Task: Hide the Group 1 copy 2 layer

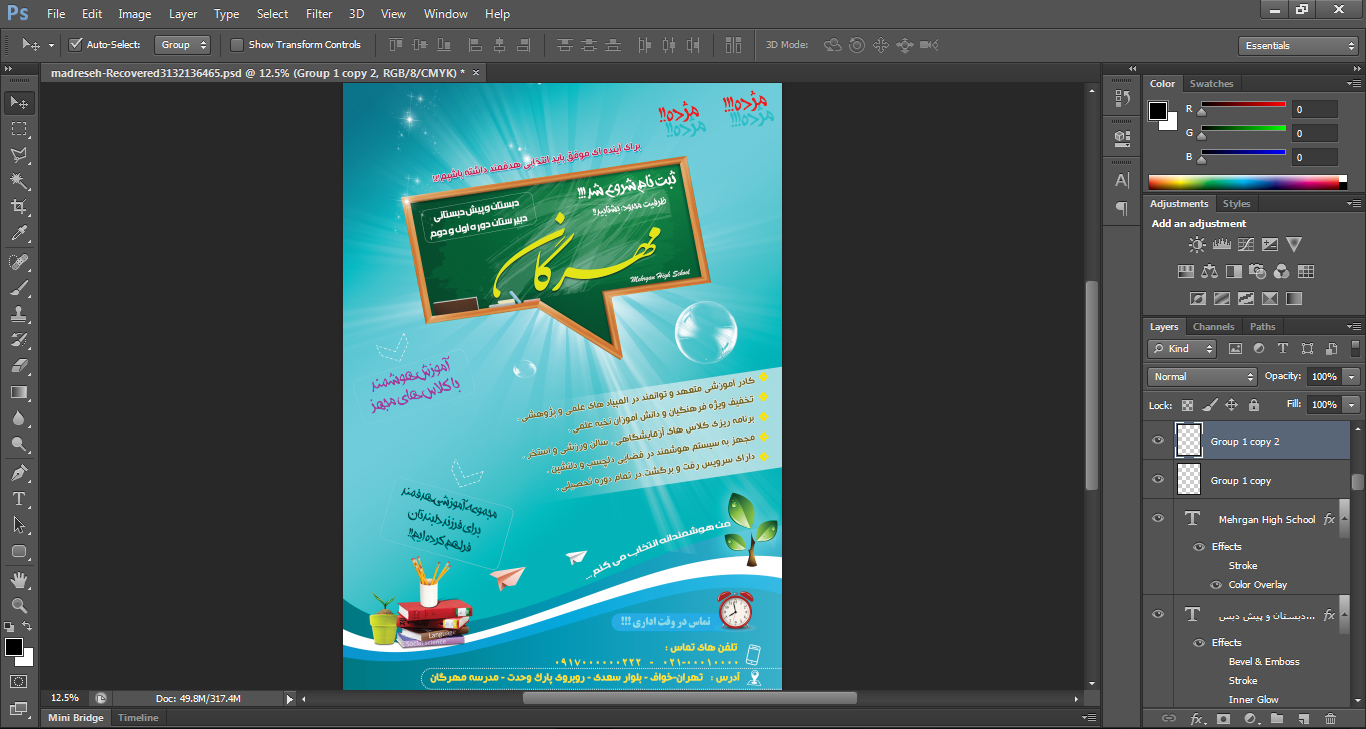Action: pos(1158,440)
